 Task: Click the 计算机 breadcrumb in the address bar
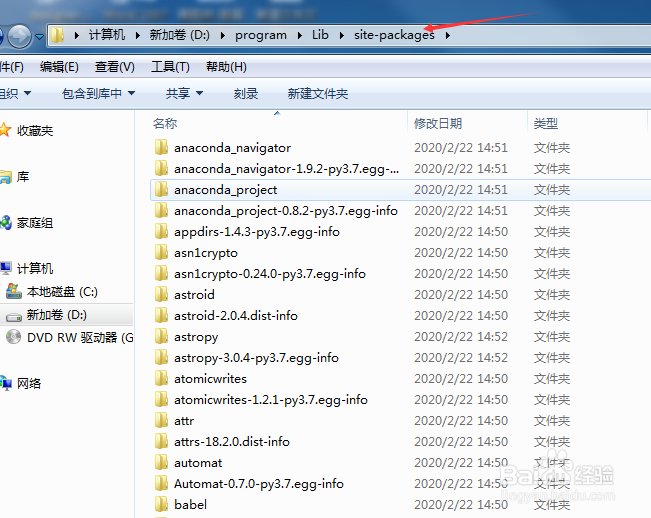coord(107,35)
